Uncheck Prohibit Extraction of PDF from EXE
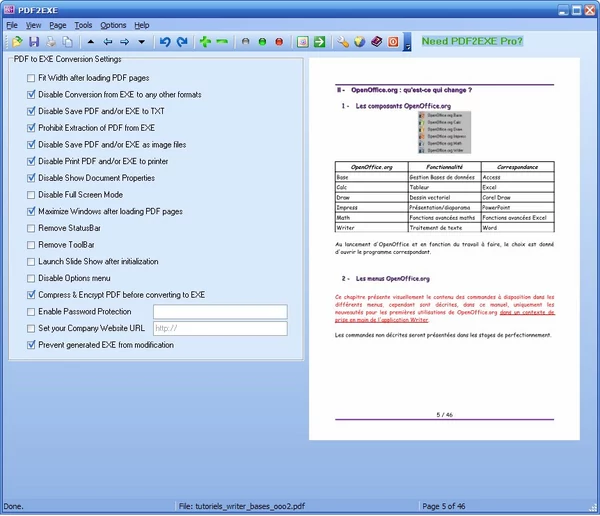The height and width of the screenshot is (516, 600). [x=31, y=128]
